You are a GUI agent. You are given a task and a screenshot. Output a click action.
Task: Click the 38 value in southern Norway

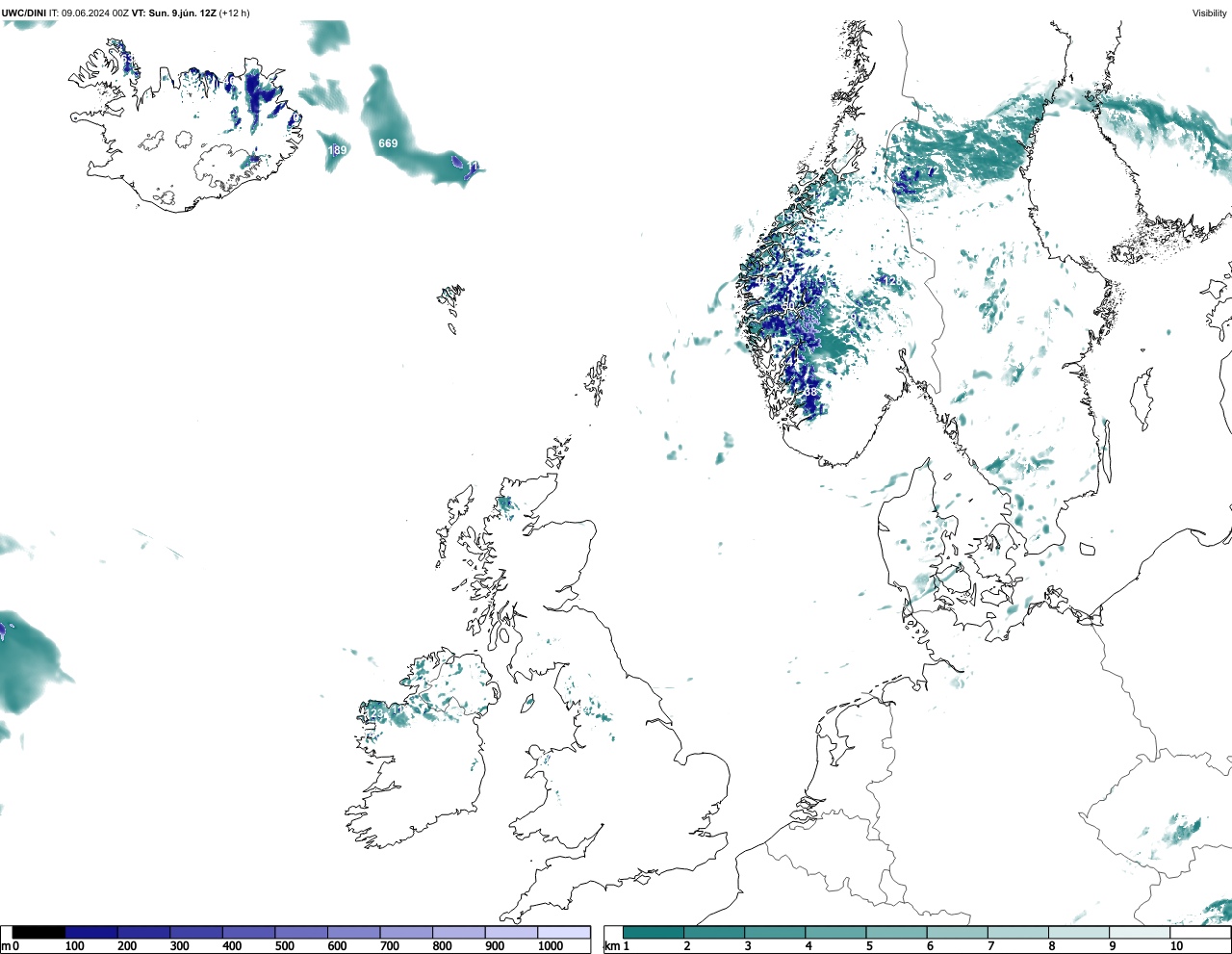810,392
